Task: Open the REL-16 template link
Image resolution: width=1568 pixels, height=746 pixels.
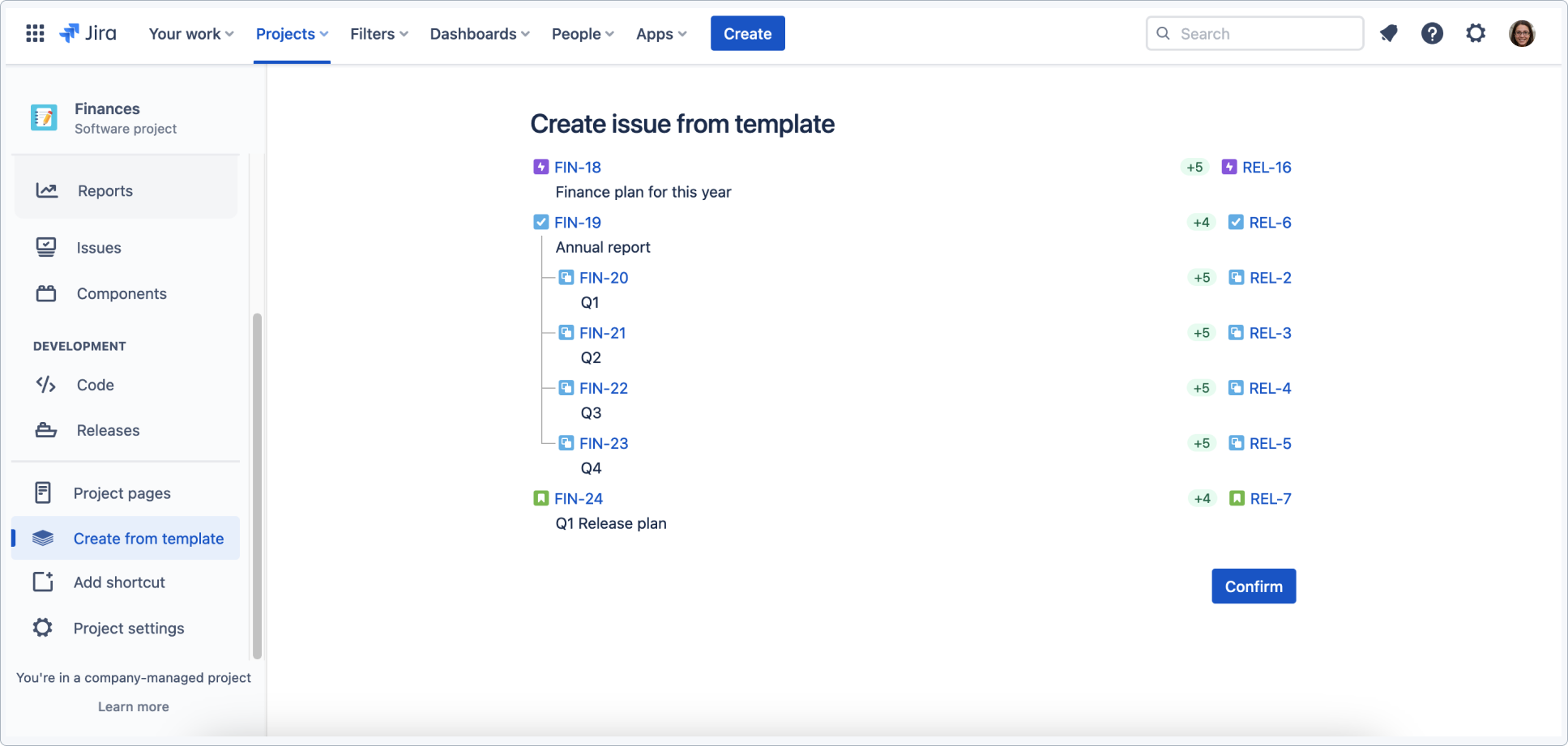Action: pyautogui.click(x=1267, y=167)
